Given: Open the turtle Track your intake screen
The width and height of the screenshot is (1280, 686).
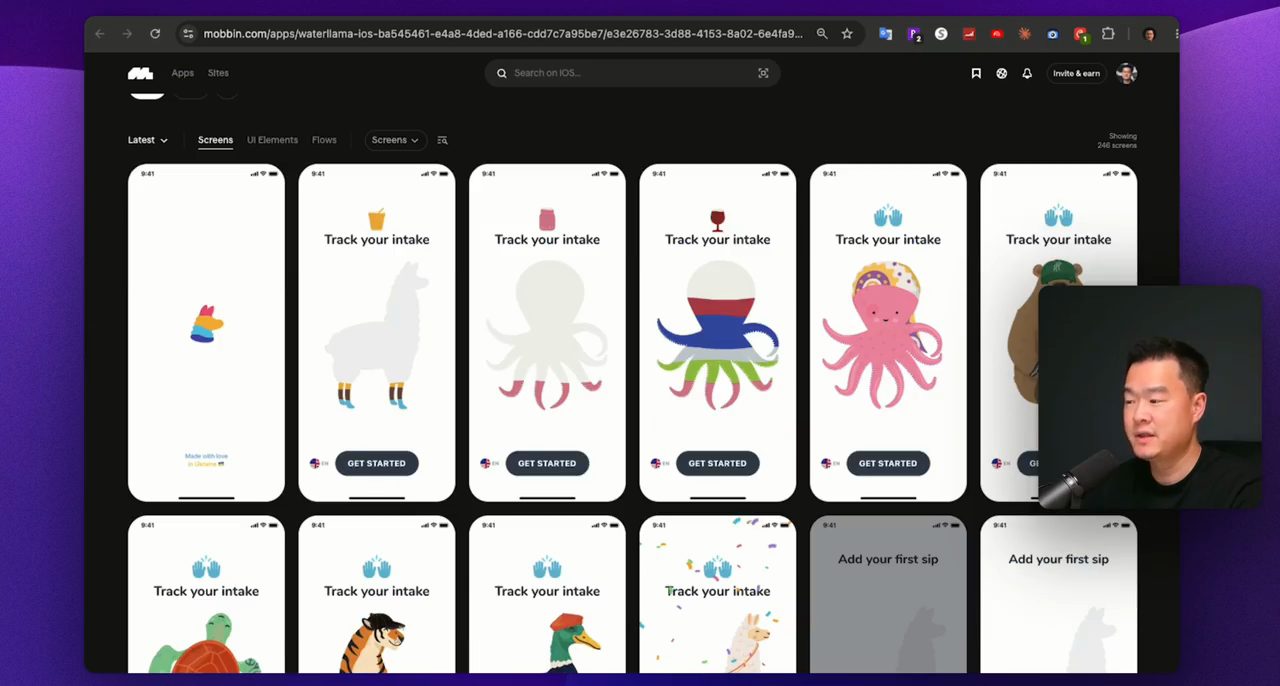Looking at the screenshot, I should [206, 594].
